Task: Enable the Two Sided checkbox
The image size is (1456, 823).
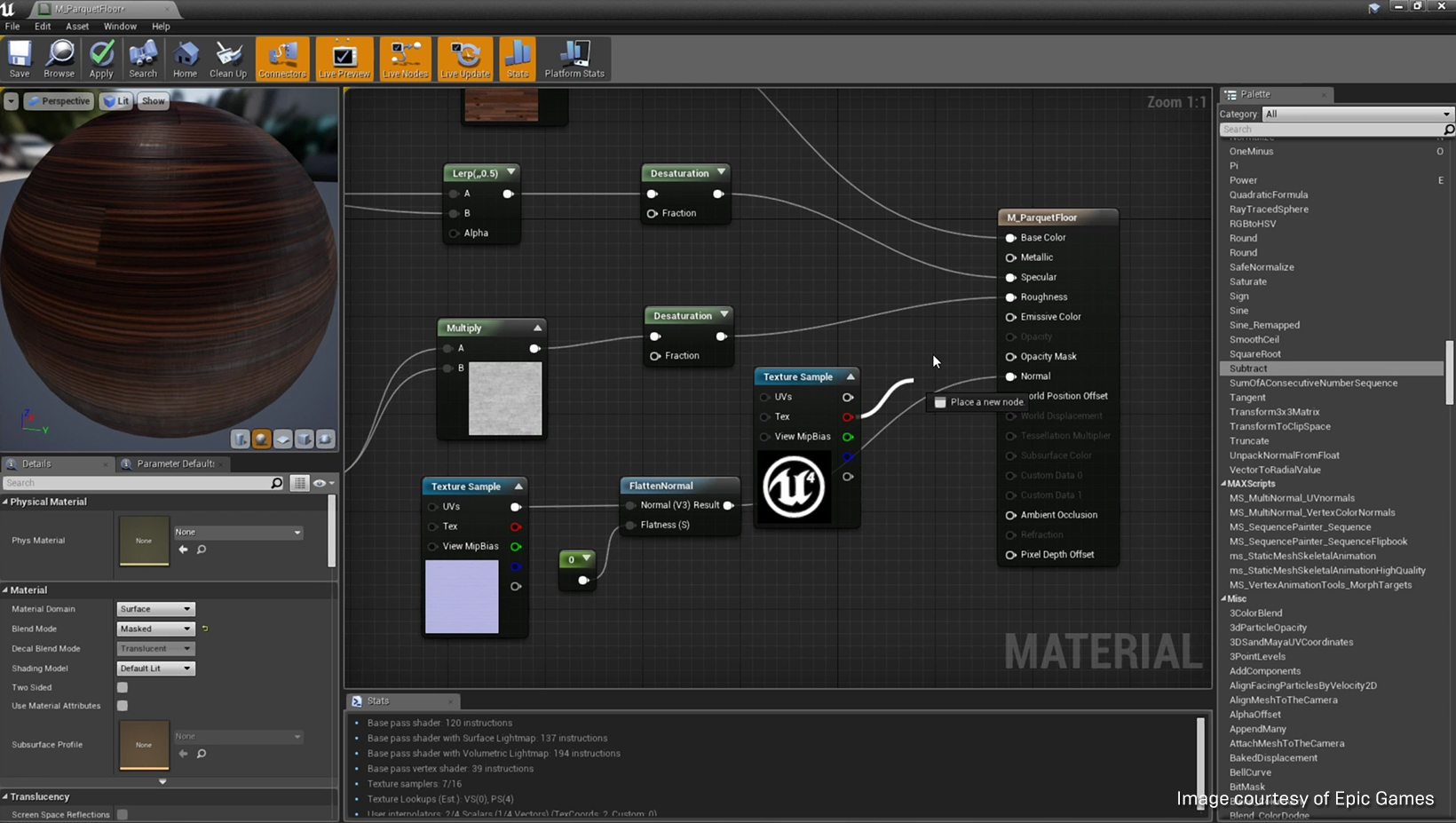Action: pos(122,686)
